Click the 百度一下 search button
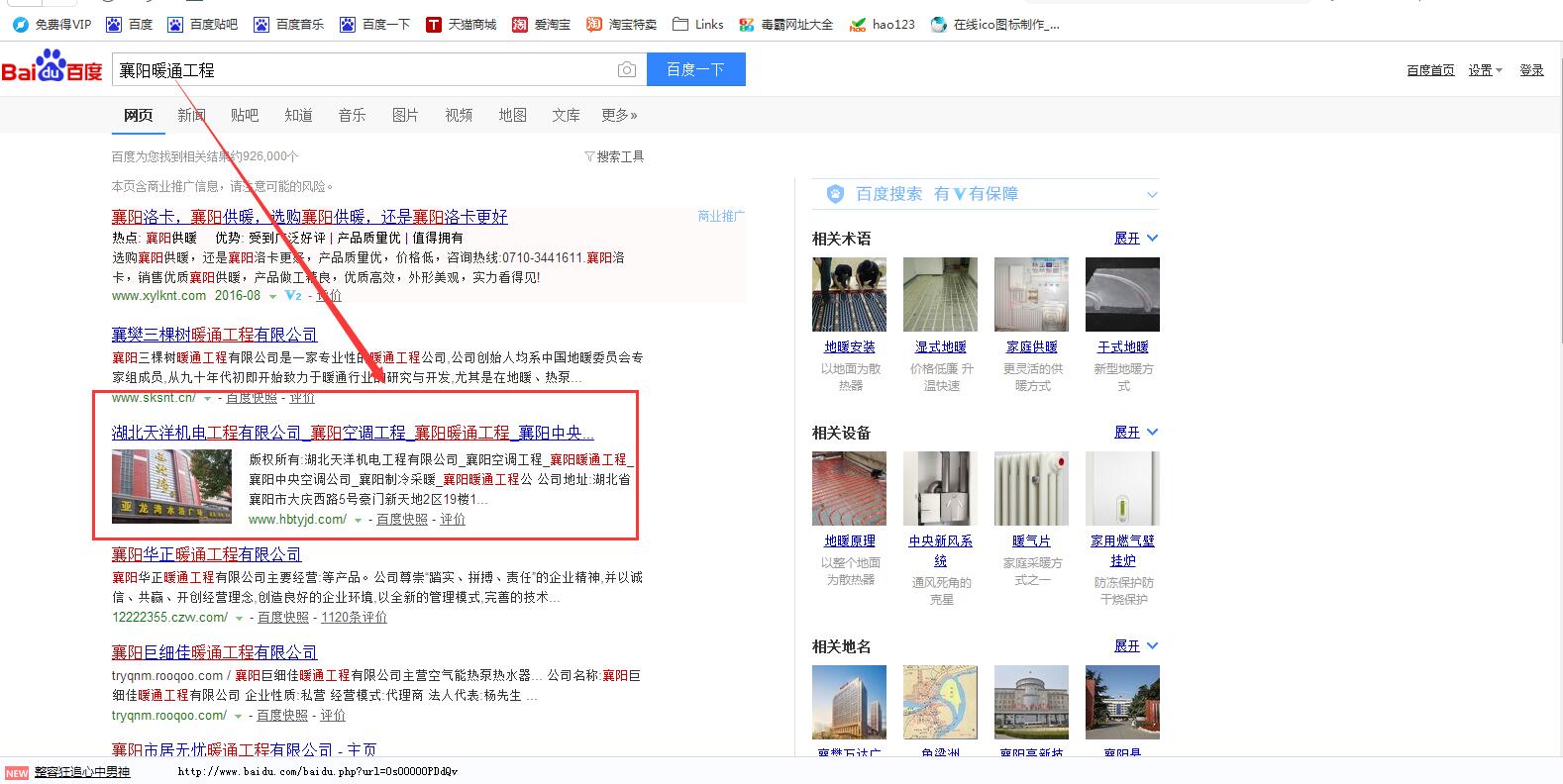Screen dimensions: 1563x784 pyautogui.click(x=695, y=69)
